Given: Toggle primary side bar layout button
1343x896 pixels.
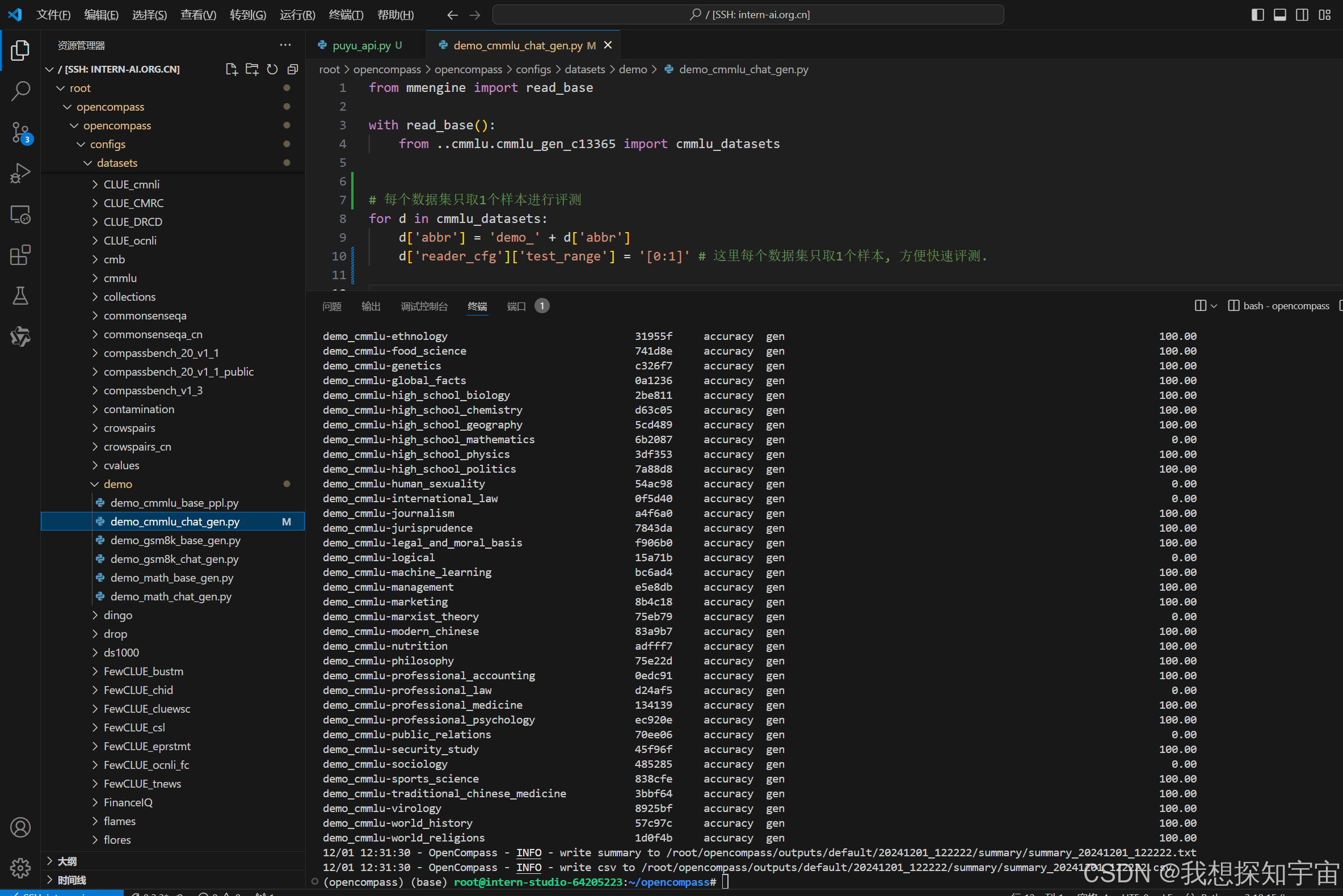Looking at the screenshot, I should 1257,14.
